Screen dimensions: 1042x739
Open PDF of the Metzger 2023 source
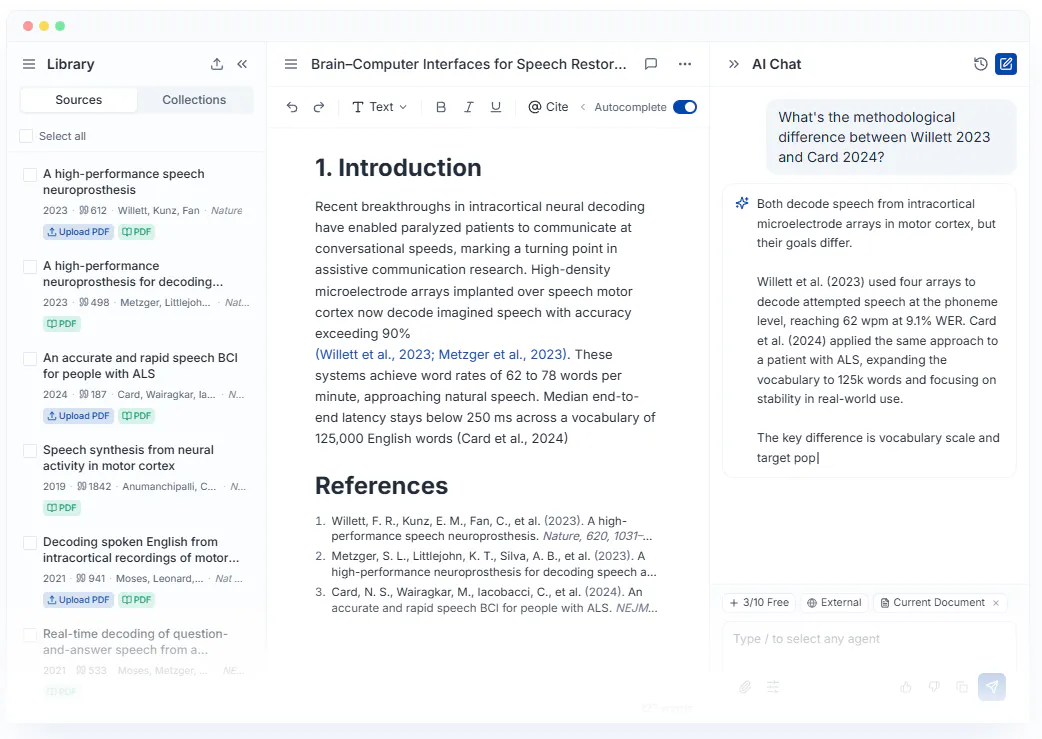(x=61, y=324)
